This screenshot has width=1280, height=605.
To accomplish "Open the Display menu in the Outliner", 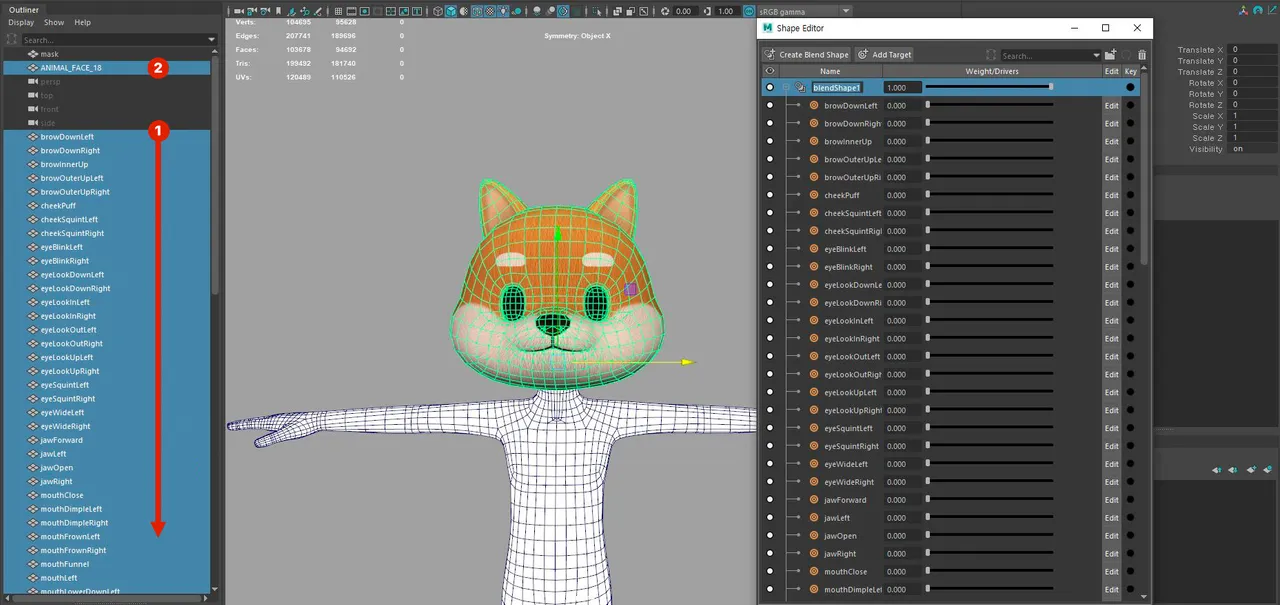I will (21, 22).
